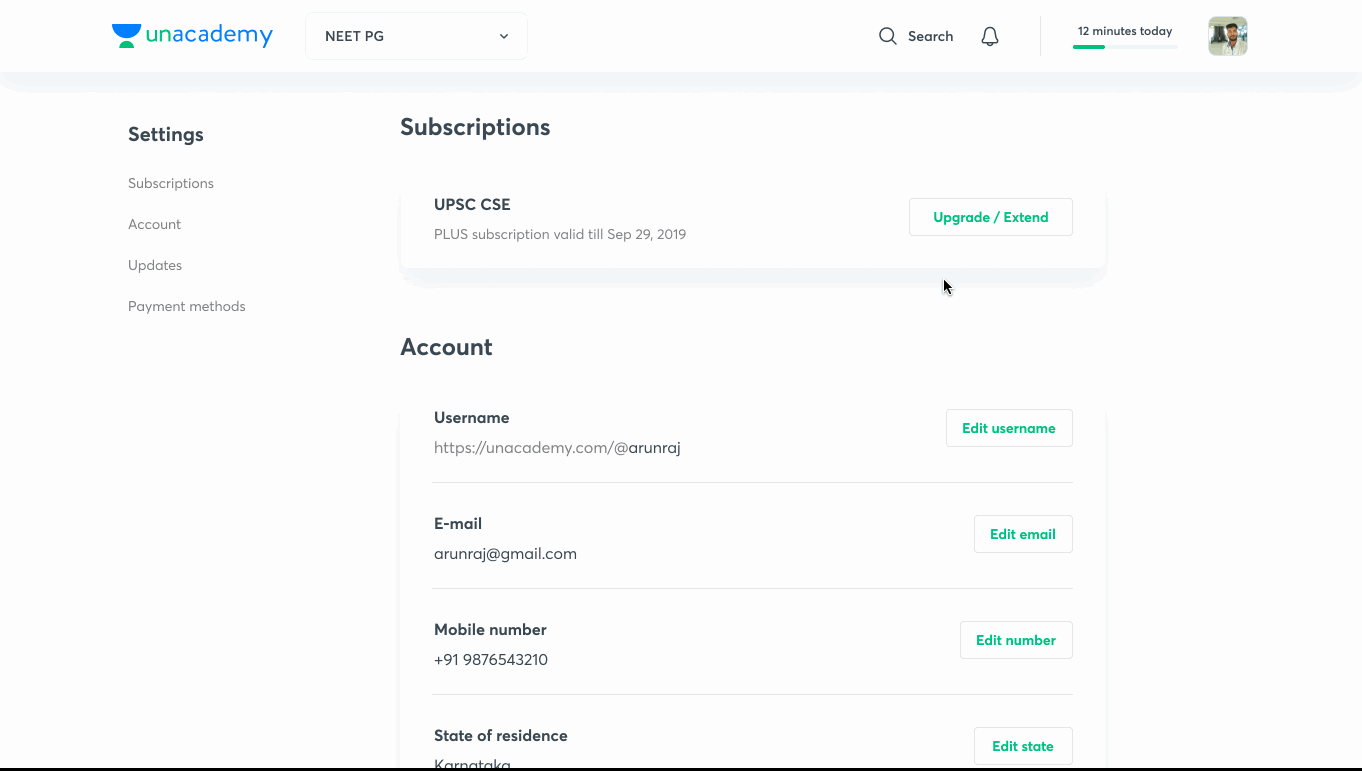The height and width of the screenshot is (771, 1362).
Task: Click Edit email button
Action: pyautogui.click(x=1023, y=534)
